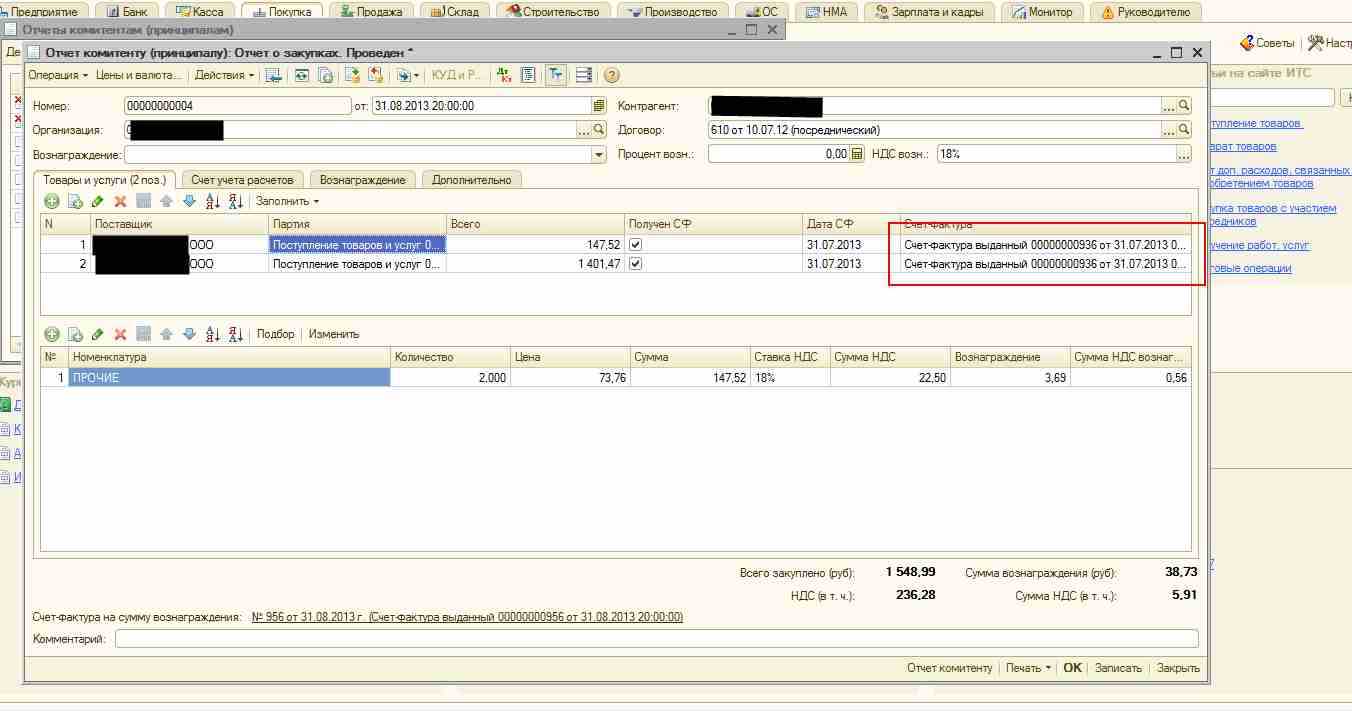
Task: Select the Партия cell in row 1
Action: tap(357, 245)
